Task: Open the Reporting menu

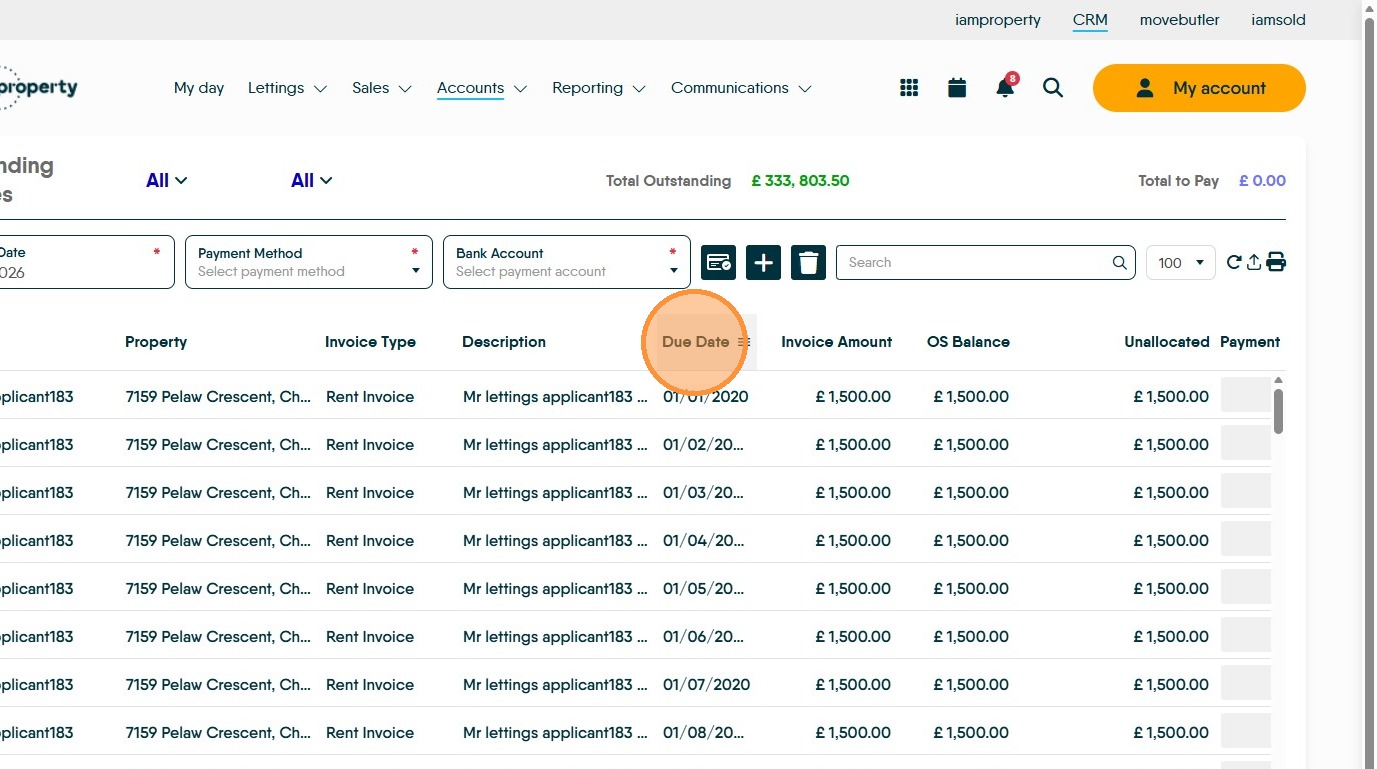Action: pos(598,88)
